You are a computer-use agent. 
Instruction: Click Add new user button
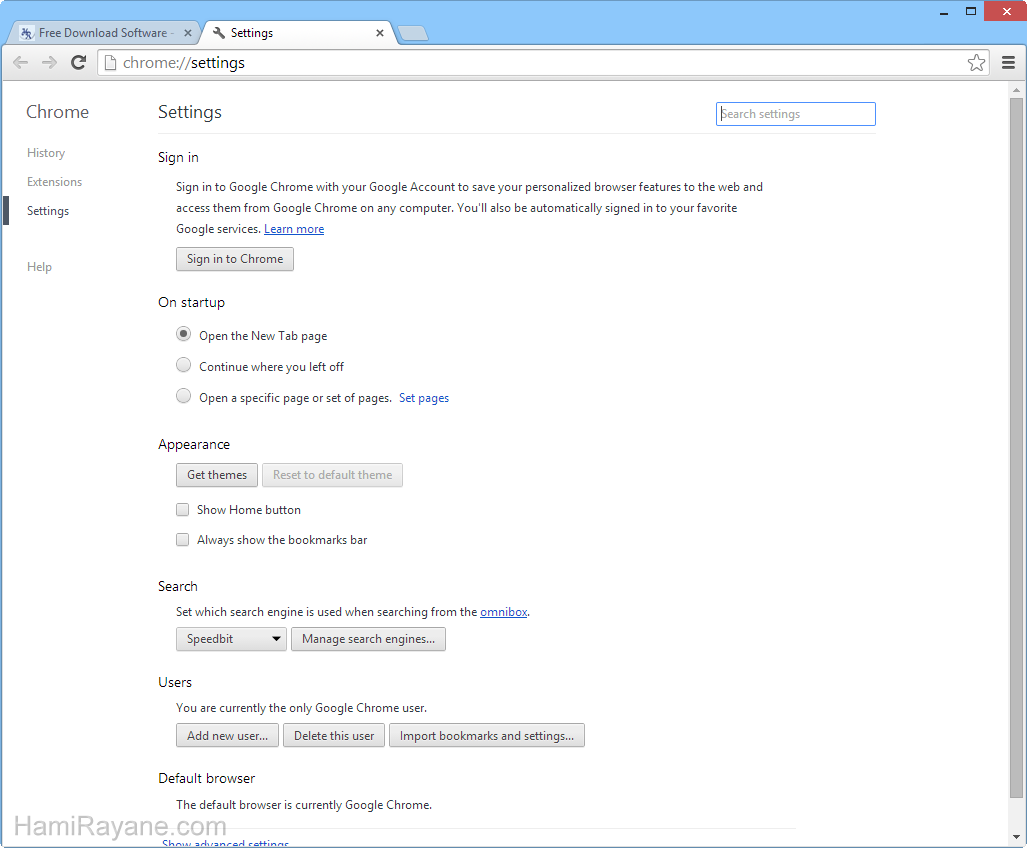(227, 735)
